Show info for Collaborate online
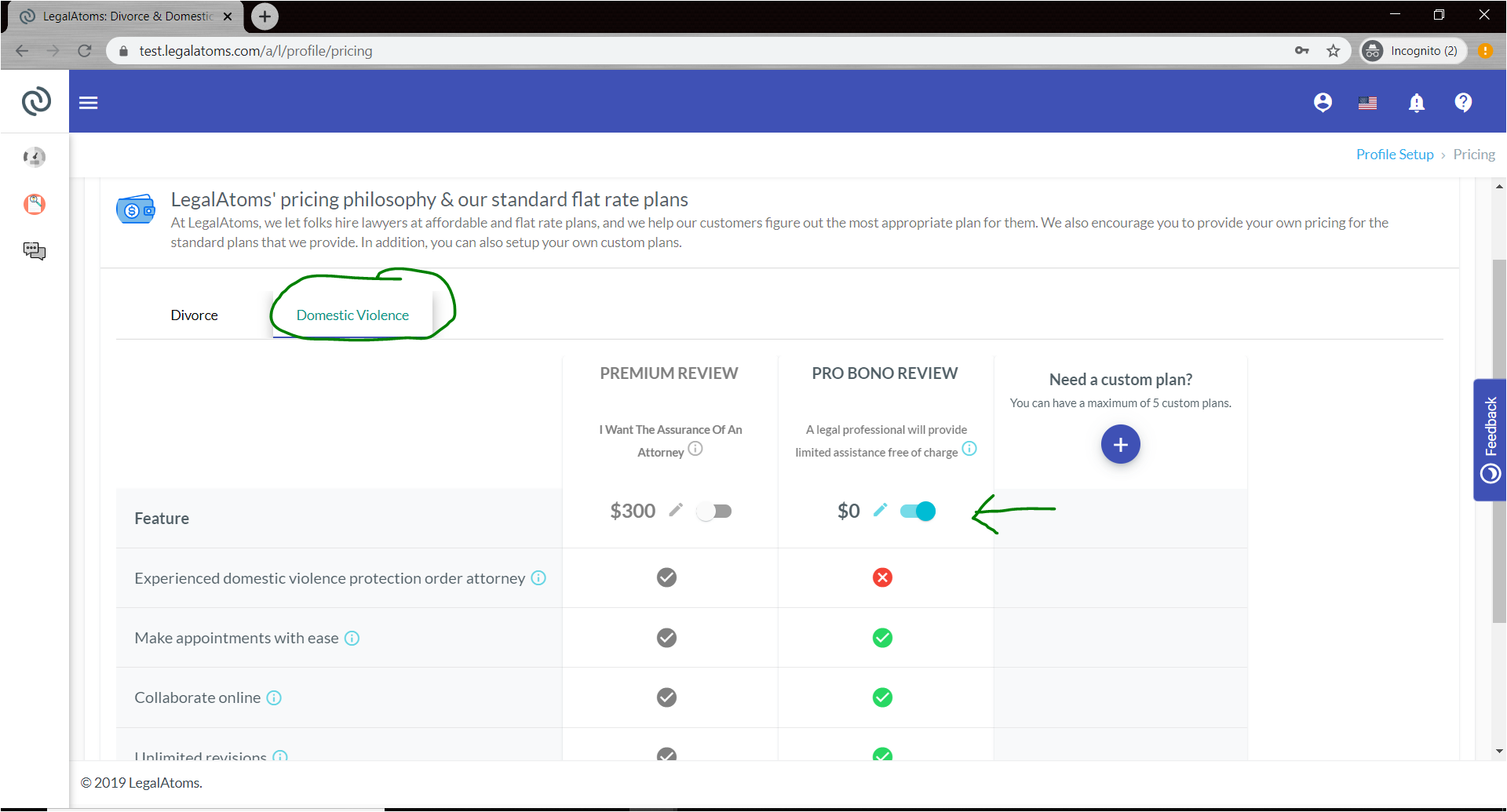 [274, 697]
